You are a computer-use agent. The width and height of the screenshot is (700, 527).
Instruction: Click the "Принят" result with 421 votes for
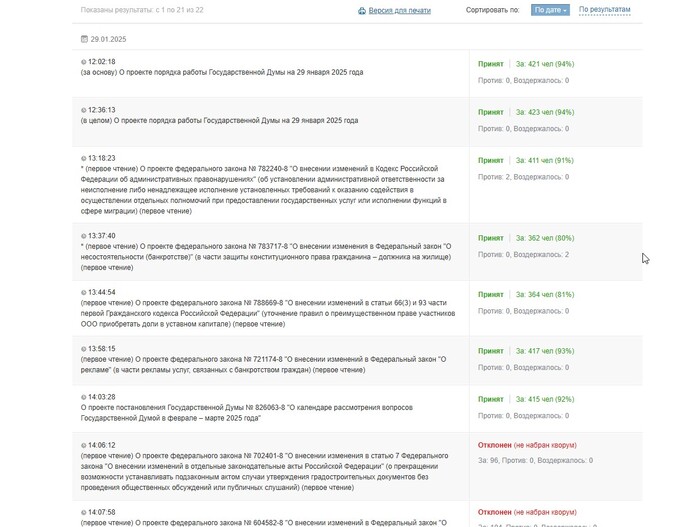pos(491,62)
